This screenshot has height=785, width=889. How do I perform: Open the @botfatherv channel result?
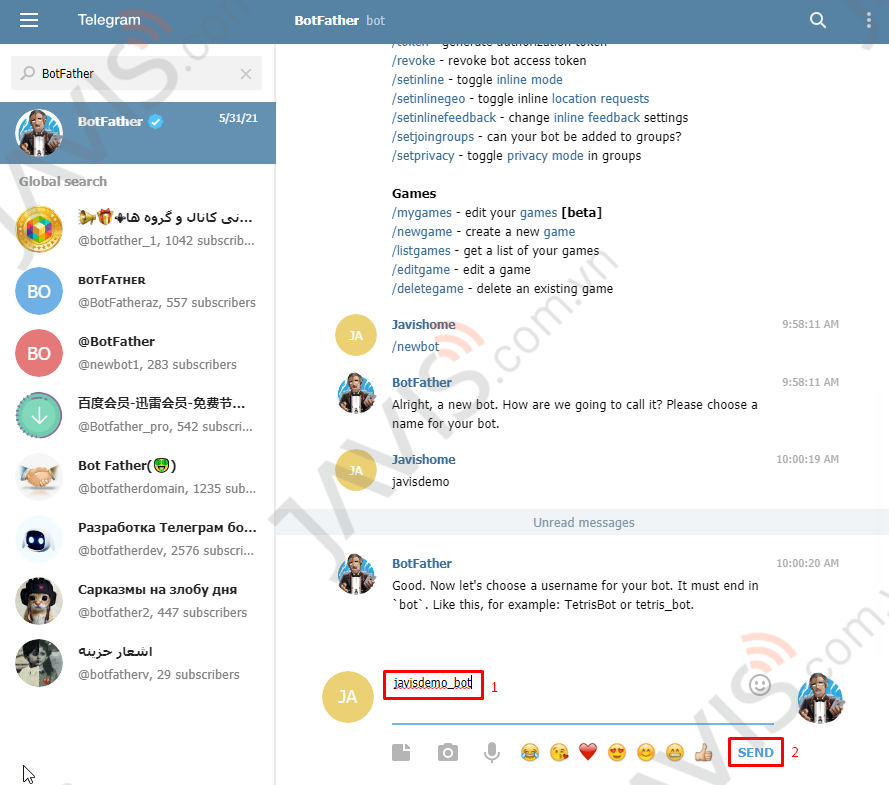pos(138,663)
